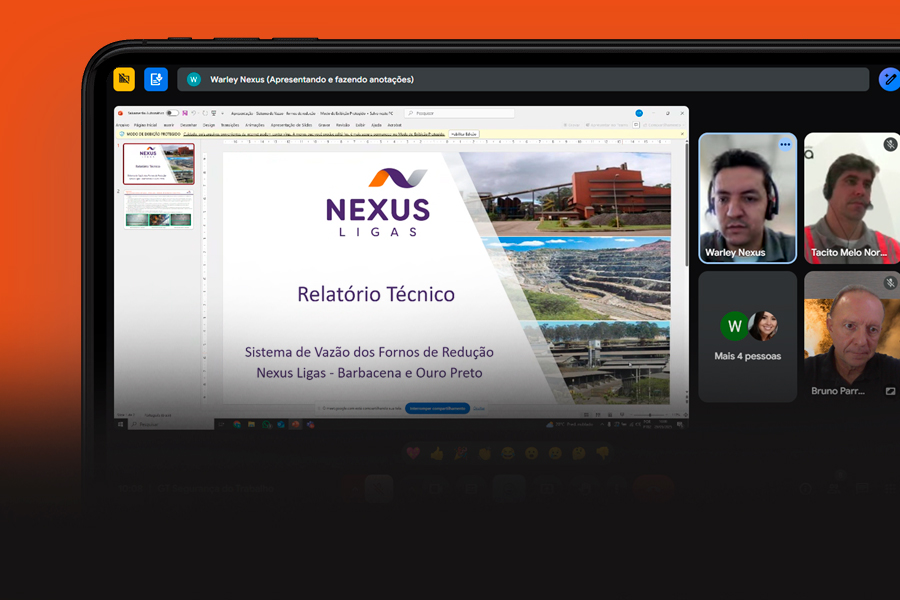The width and height of the screenshot is (900, 600).
Task: Send the clapping hands emoji reaction
Action: 484,454
